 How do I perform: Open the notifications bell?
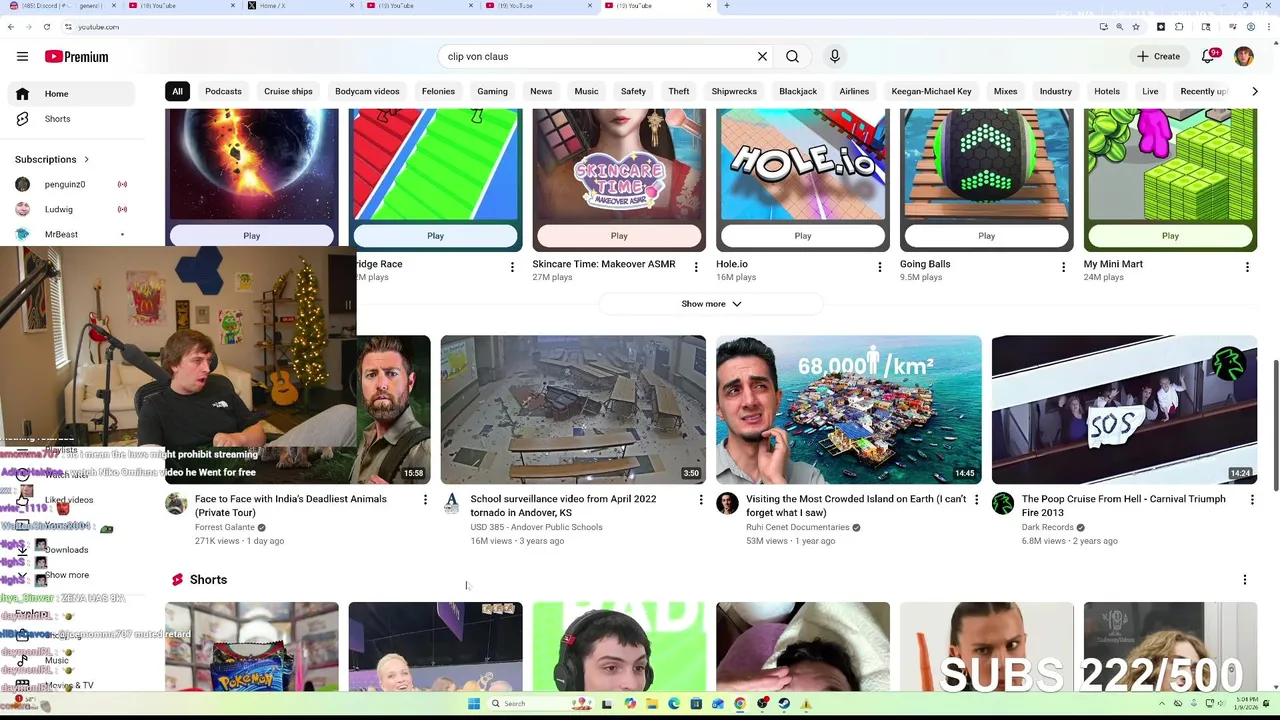tap(1208, 57)
